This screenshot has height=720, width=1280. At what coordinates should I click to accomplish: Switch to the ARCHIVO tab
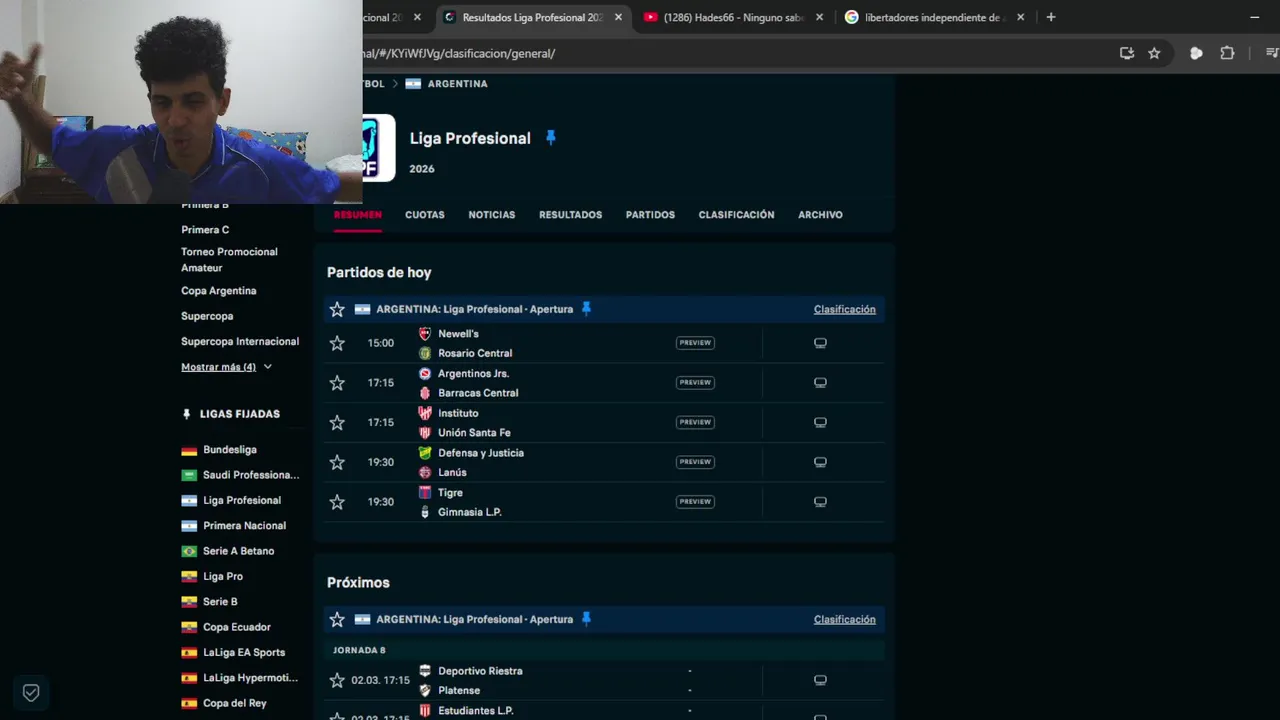click(x=820, y=215)
